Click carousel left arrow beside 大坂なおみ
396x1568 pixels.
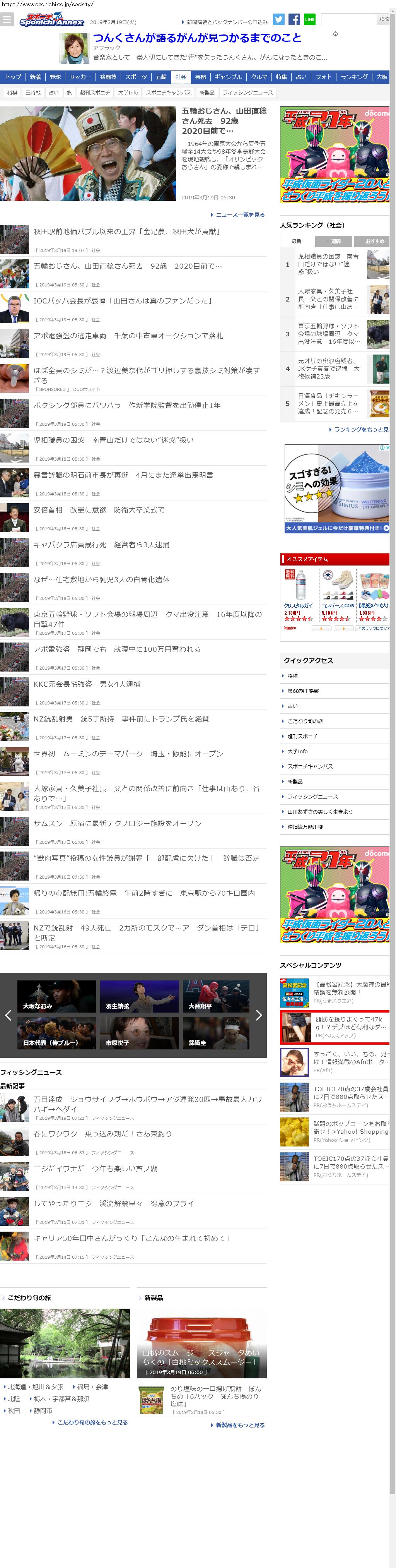8,1015
